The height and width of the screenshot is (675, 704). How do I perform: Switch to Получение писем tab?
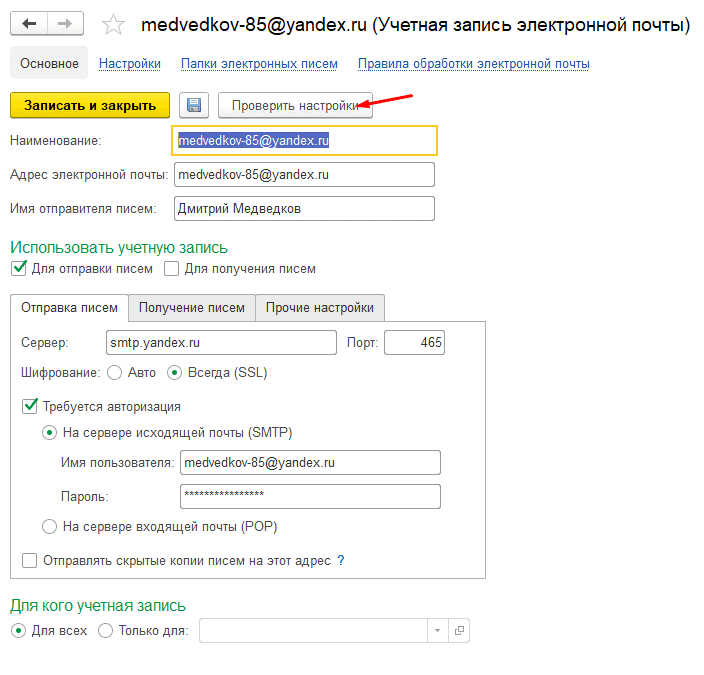[x=192, y=308]
